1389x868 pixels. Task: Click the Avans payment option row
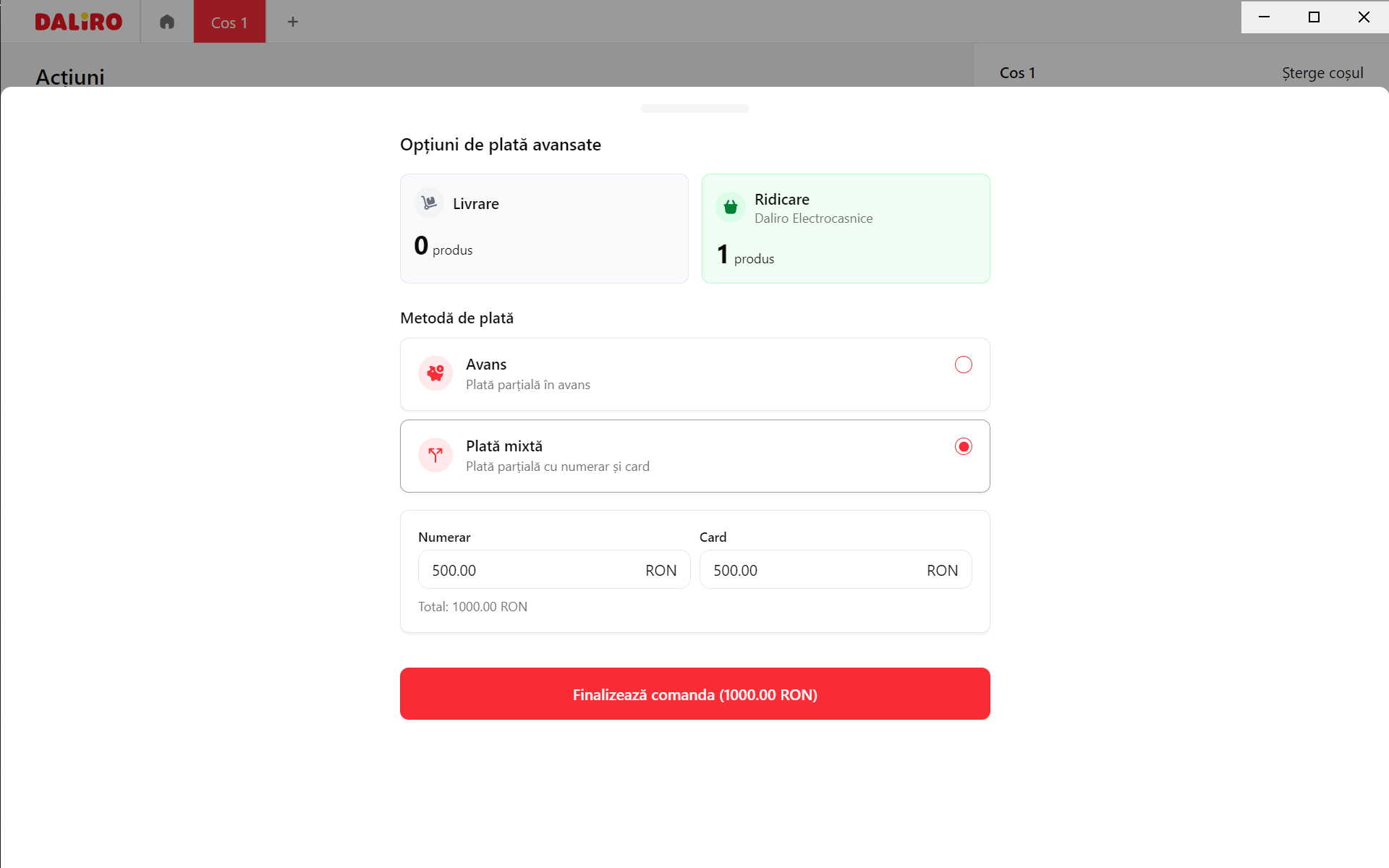[x=694, y=375]
